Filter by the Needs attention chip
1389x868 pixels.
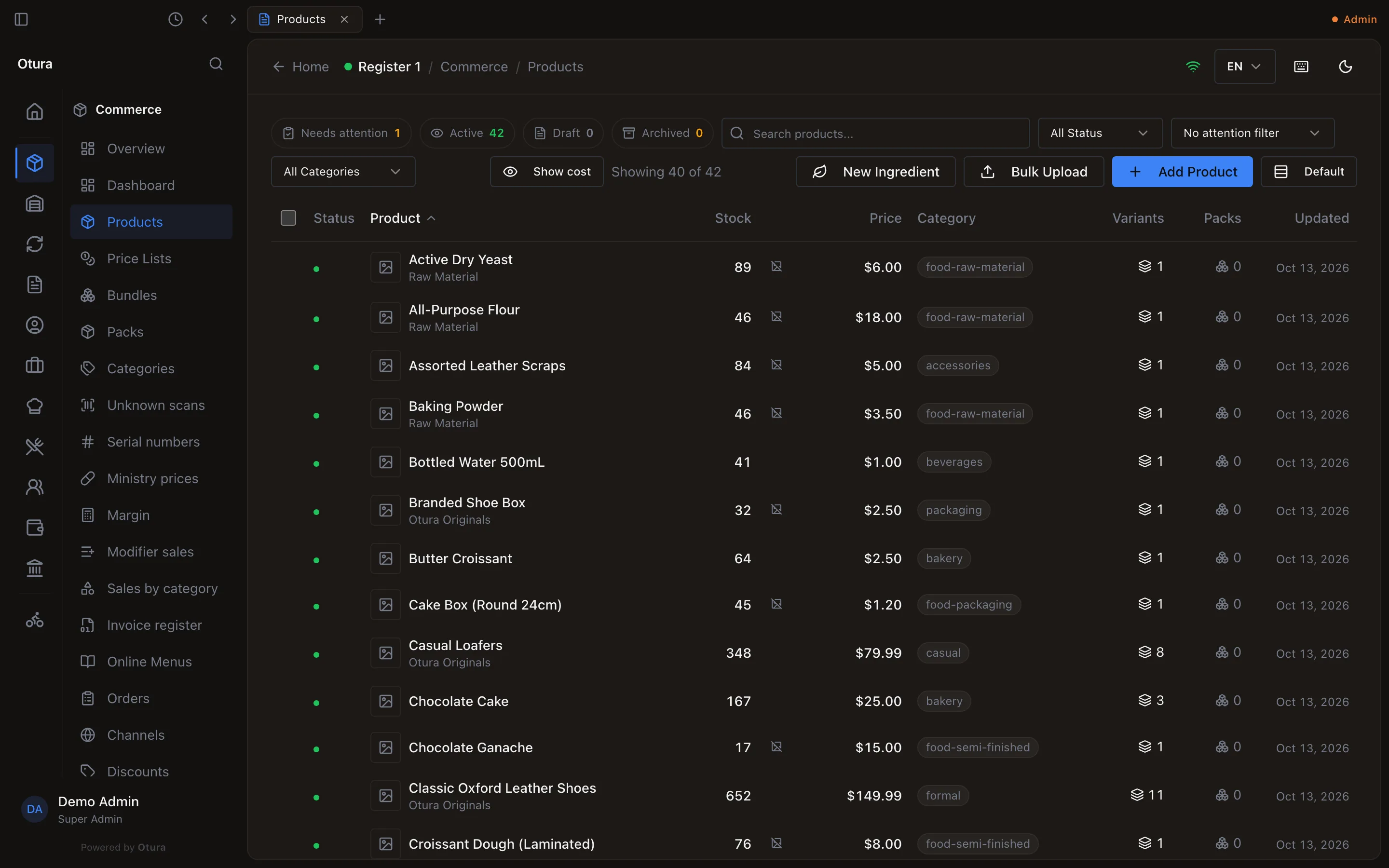pyautogui.click(x=341, y=133)
